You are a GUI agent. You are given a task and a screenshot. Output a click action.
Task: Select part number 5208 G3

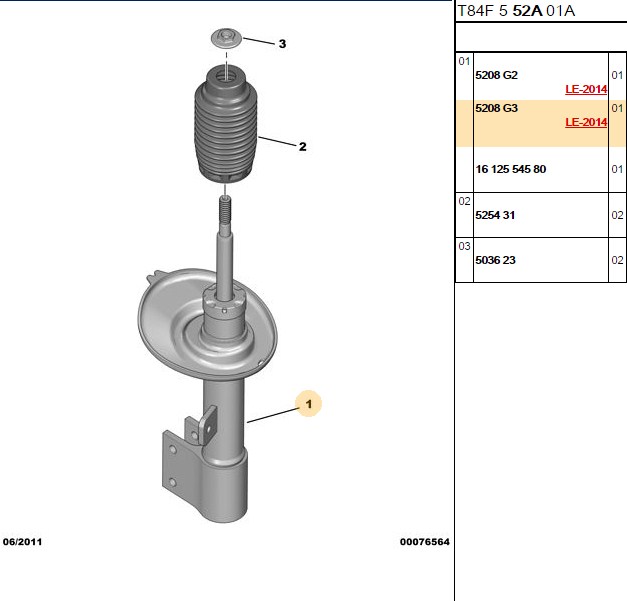(x=496, y=108)
